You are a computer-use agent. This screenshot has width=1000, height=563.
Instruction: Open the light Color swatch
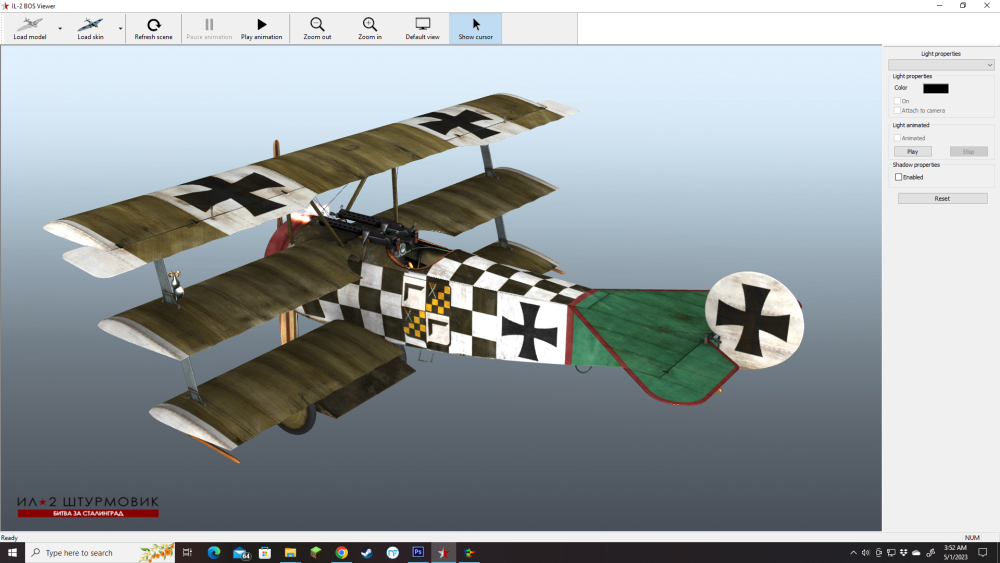click(935, 88)
